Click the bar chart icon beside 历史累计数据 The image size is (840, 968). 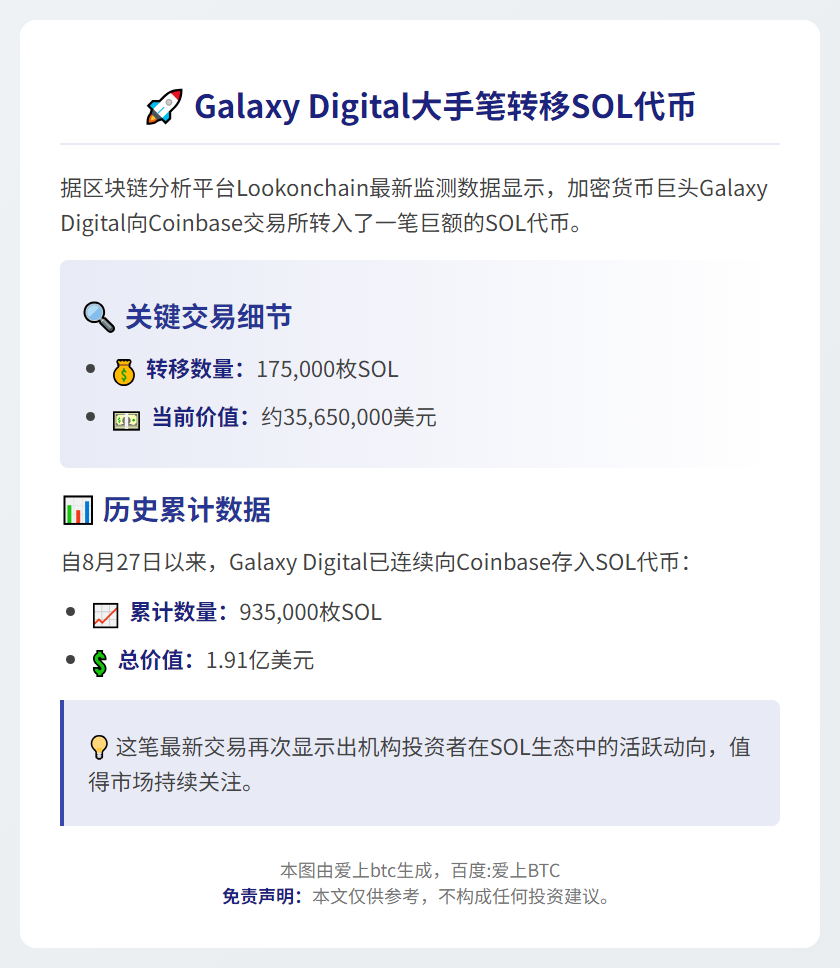click(78, 511)
